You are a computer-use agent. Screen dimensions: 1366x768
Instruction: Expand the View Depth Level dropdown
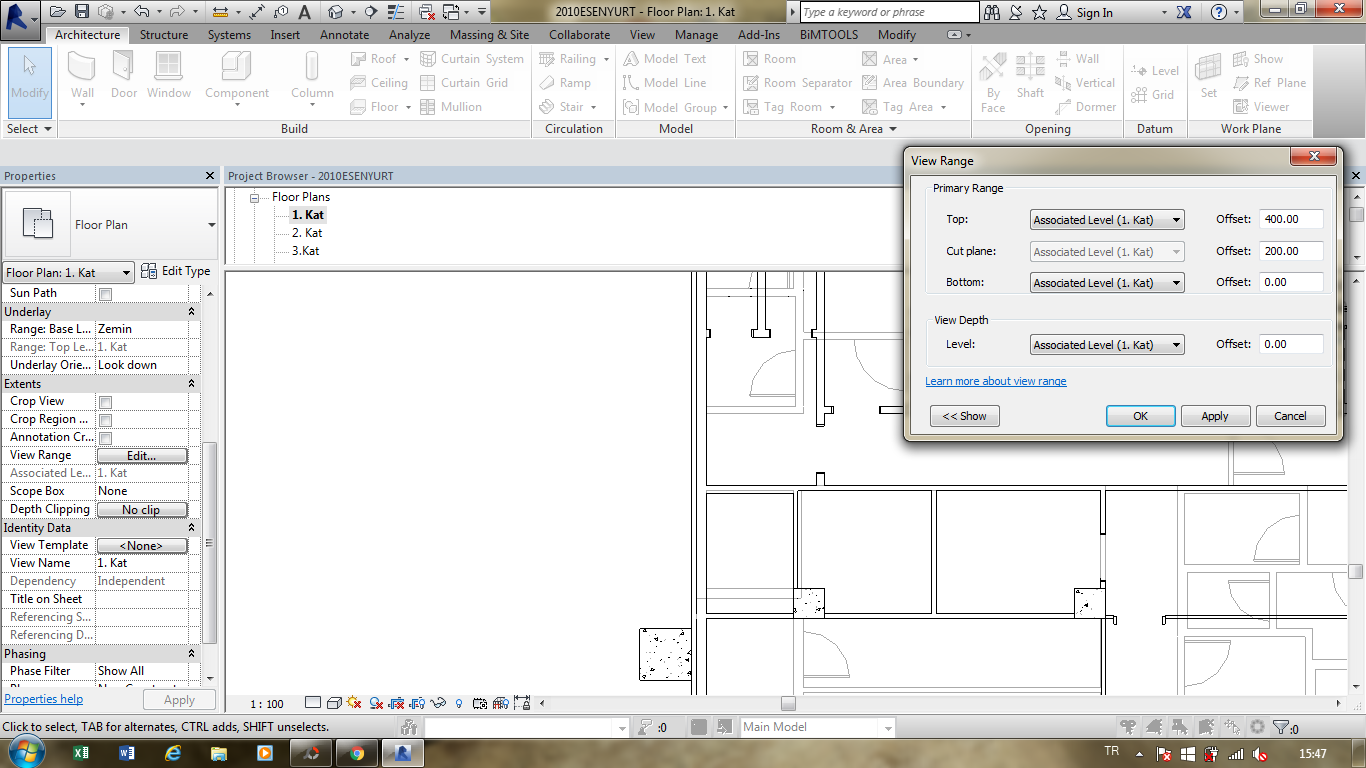point(1107,345)
